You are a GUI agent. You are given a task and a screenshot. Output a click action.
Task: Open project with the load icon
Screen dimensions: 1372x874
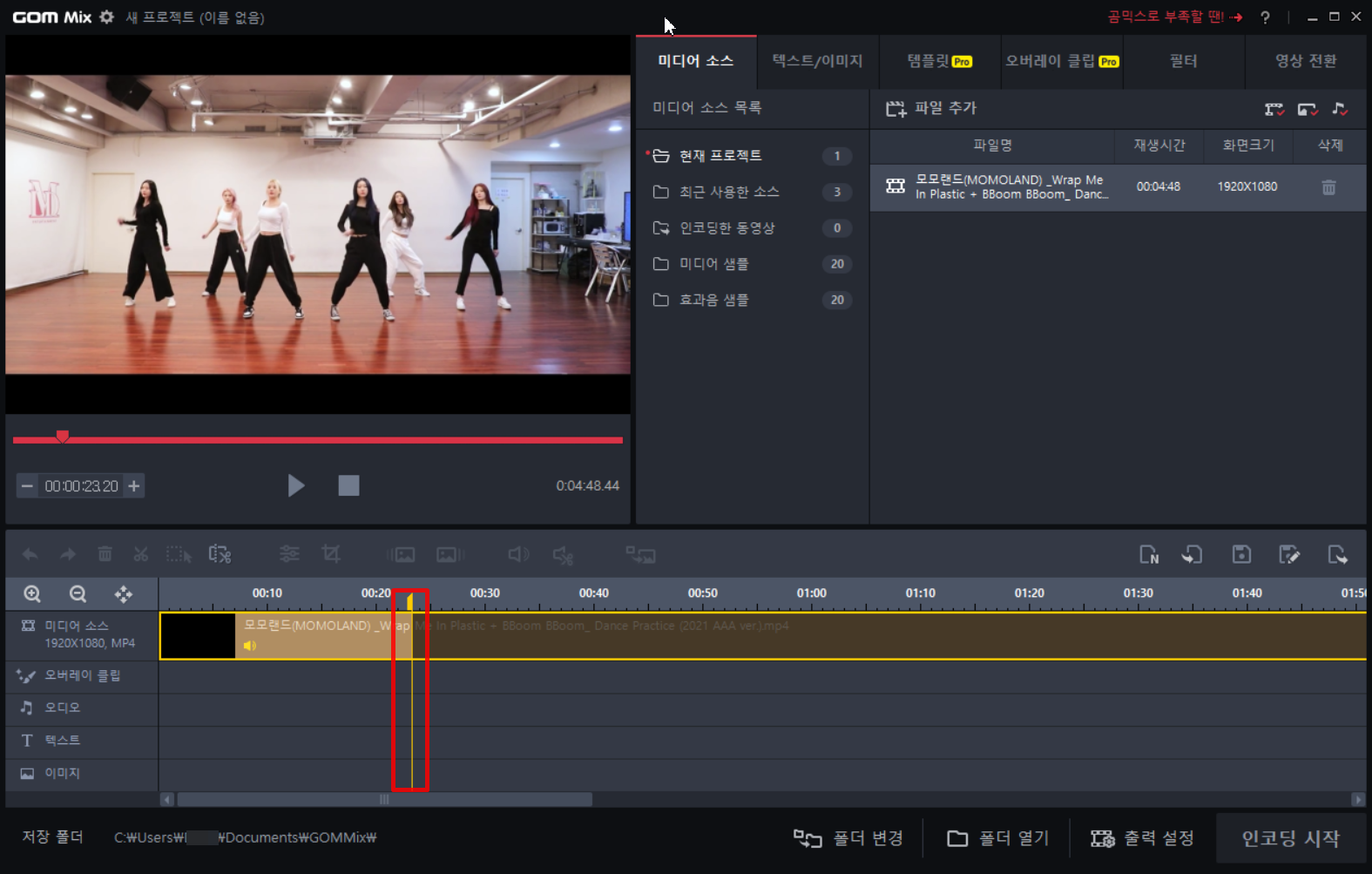click(1193, 554)
